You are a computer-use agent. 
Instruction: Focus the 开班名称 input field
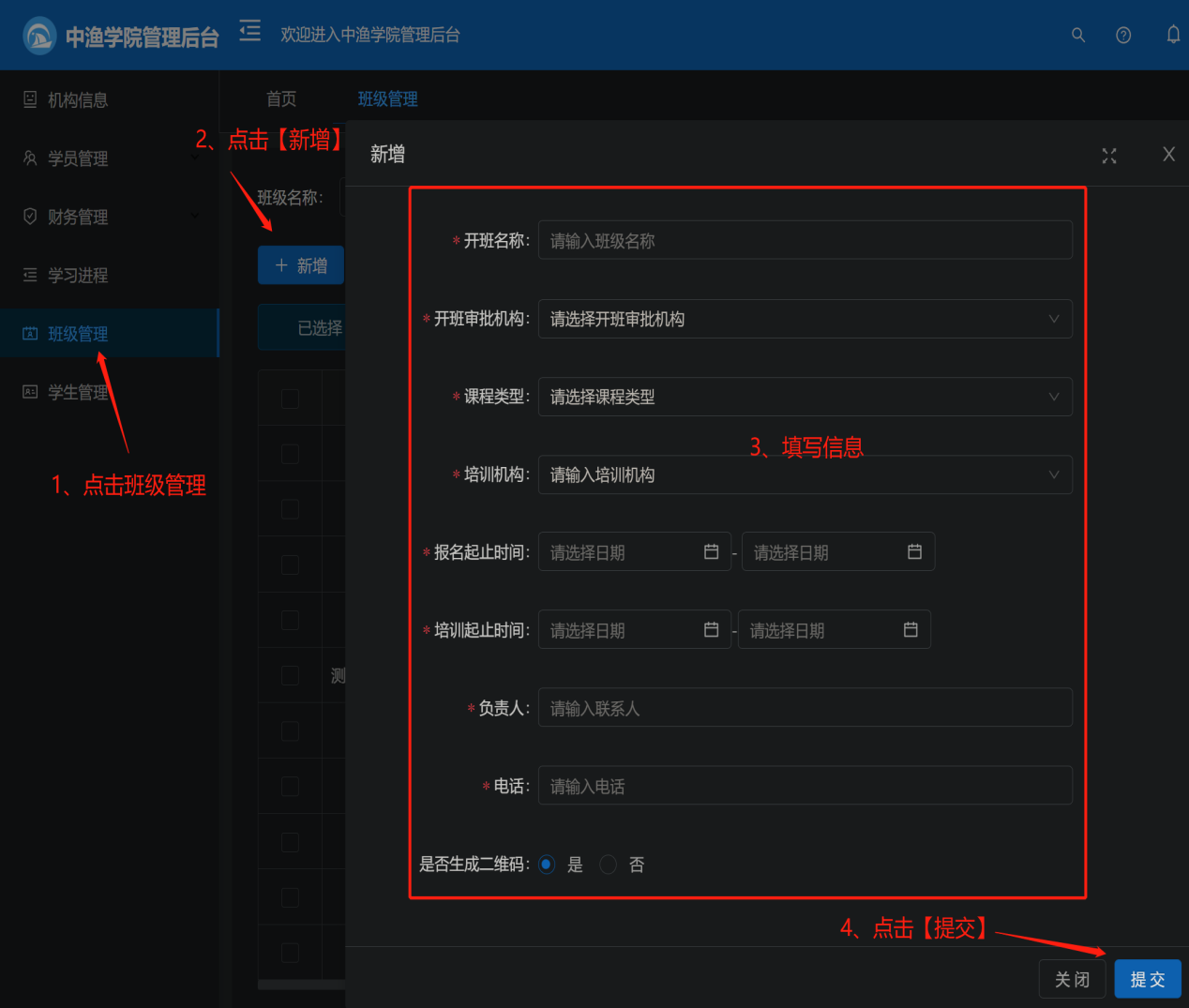pyautogui.click(x=805, y=240)
